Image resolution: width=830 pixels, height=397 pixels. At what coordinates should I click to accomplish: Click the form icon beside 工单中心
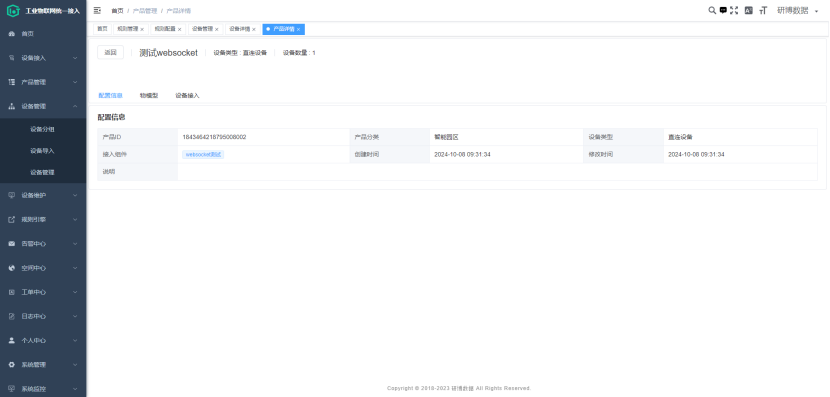pos(12,292)
